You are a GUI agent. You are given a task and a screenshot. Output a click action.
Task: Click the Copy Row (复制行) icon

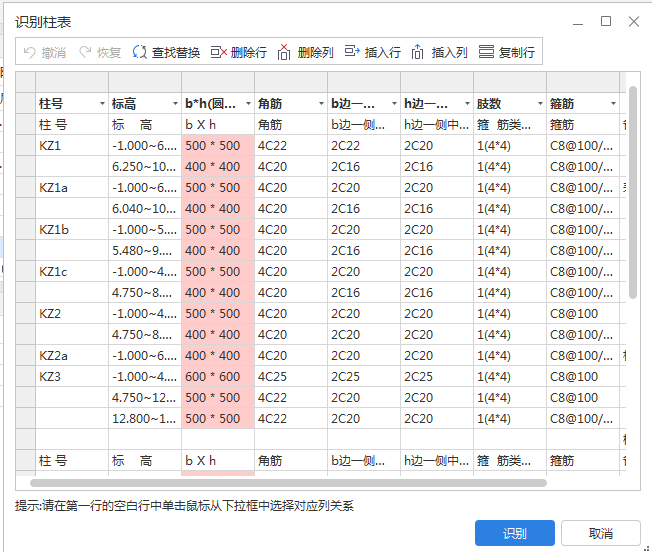pyautogui.click(x=486, y=52)
